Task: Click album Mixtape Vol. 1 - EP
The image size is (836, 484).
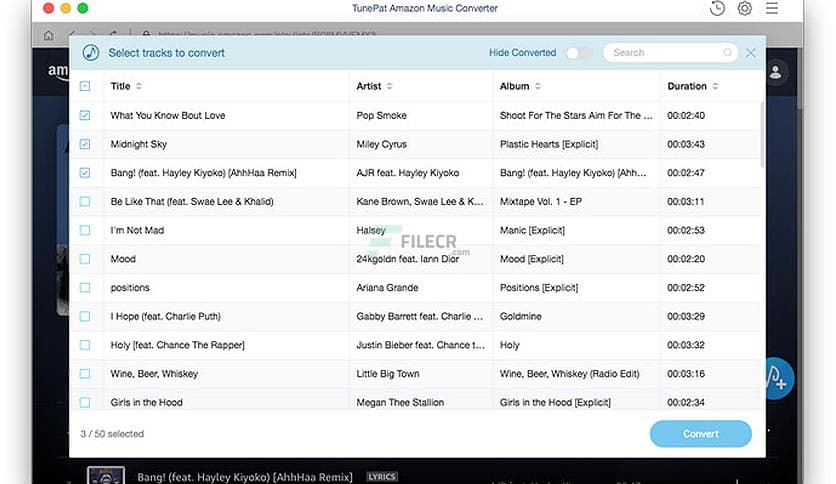Action: pos(541,201)
